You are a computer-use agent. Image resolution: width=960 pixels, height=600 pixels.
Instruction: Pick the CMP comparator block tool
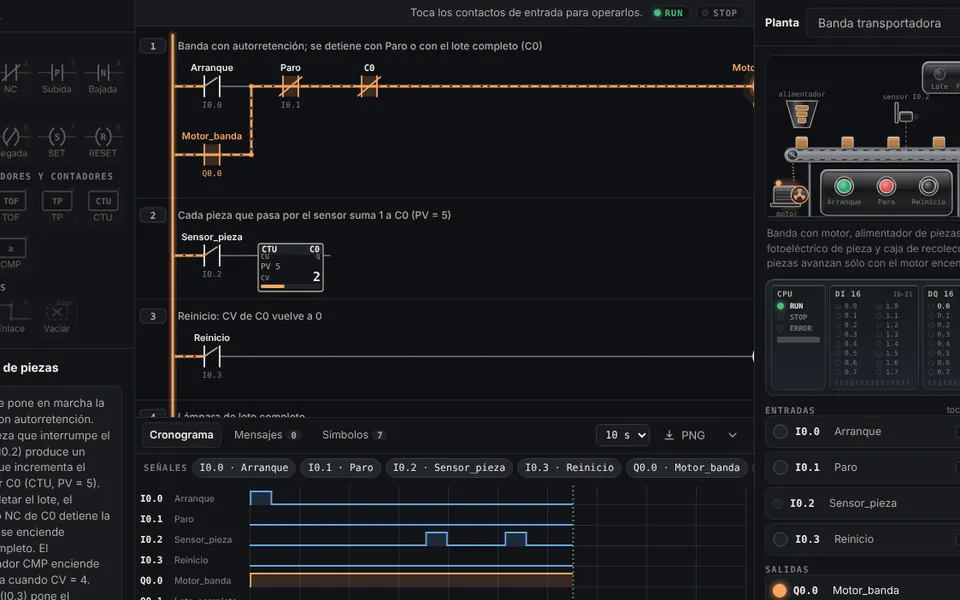10,253
